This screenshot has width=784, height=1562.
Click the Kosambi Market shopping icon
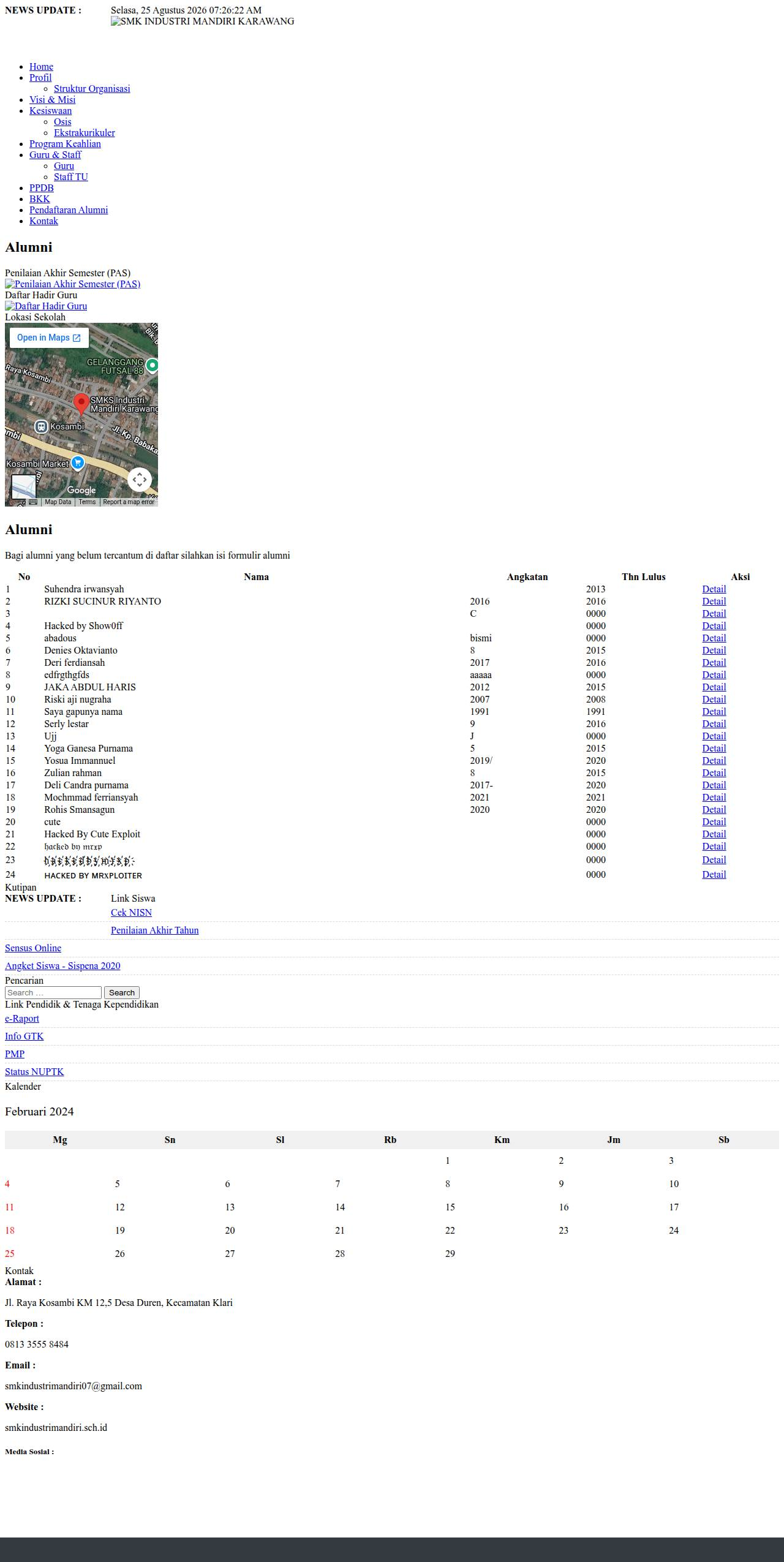(x=78, y=463)
